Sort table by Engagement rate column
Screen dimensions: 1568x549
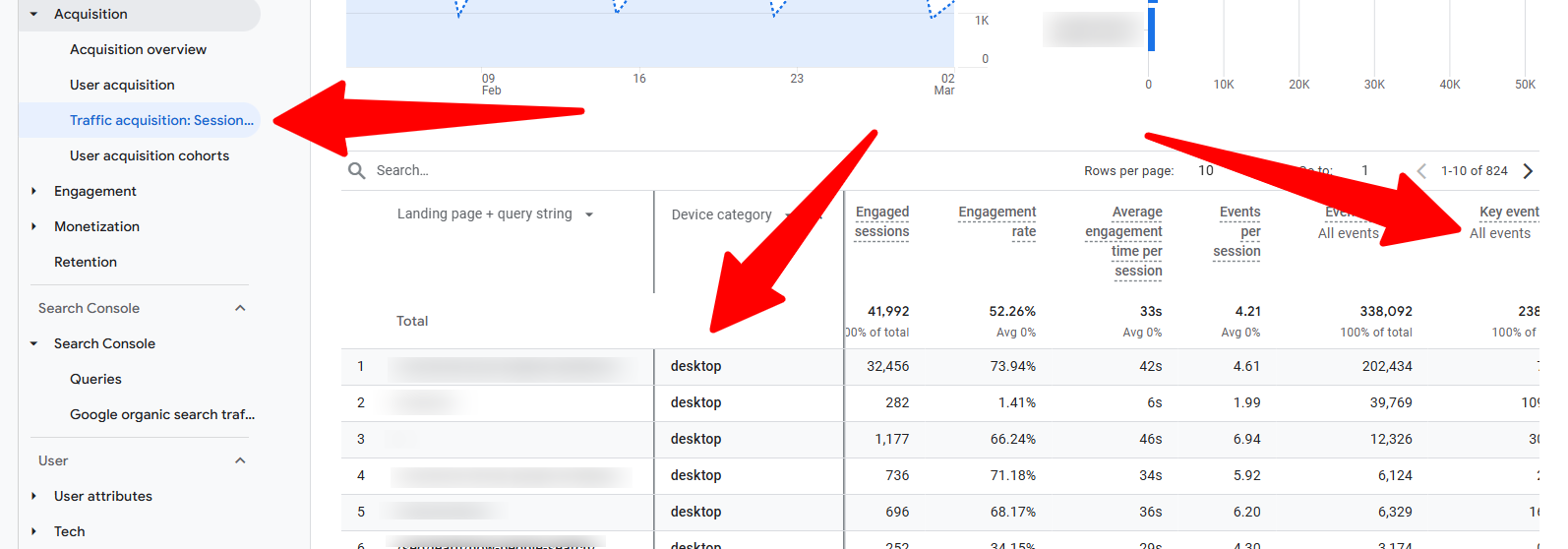pos(996,221)
